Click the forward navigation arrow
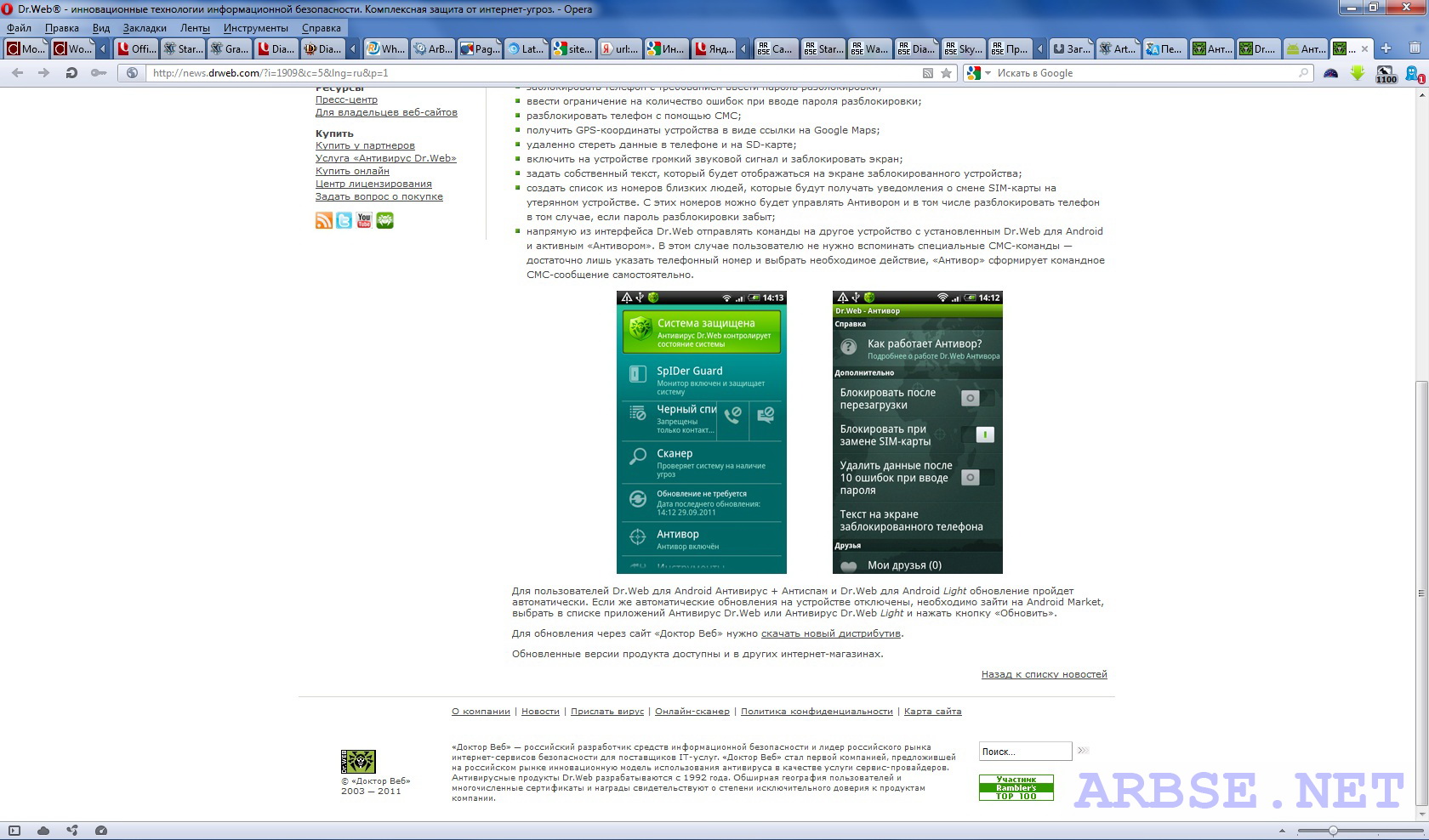Screen dimensions: 1429x840 44,73
